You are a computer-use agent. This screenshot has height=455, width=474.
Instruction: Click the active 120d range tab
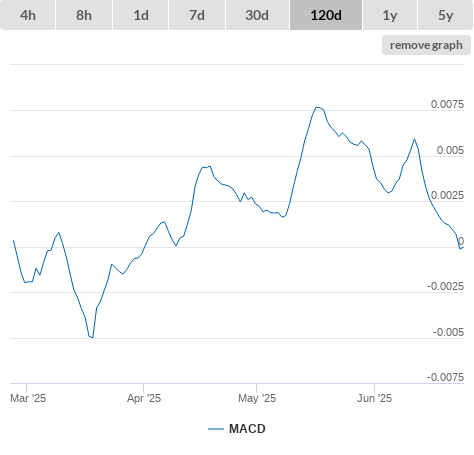pos(326,15)
